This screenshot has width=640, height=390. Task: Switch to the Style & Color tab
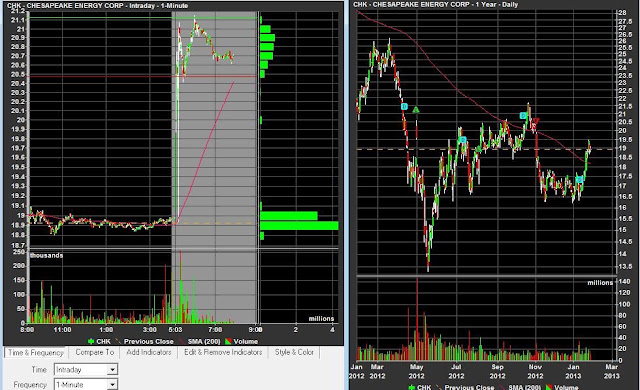(294, 352)
